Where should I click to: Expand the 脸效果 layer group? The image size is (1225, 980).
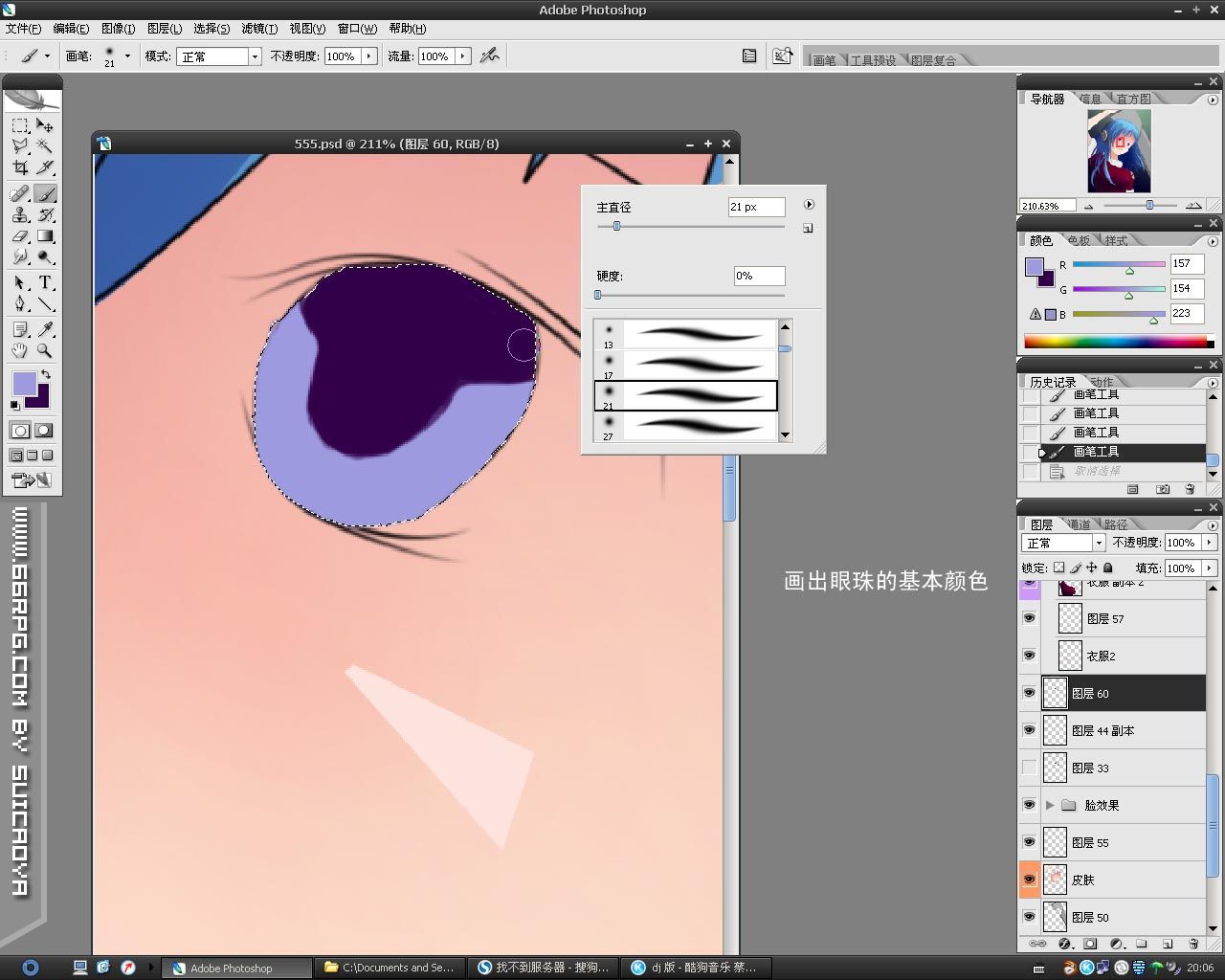(1050, 805)
